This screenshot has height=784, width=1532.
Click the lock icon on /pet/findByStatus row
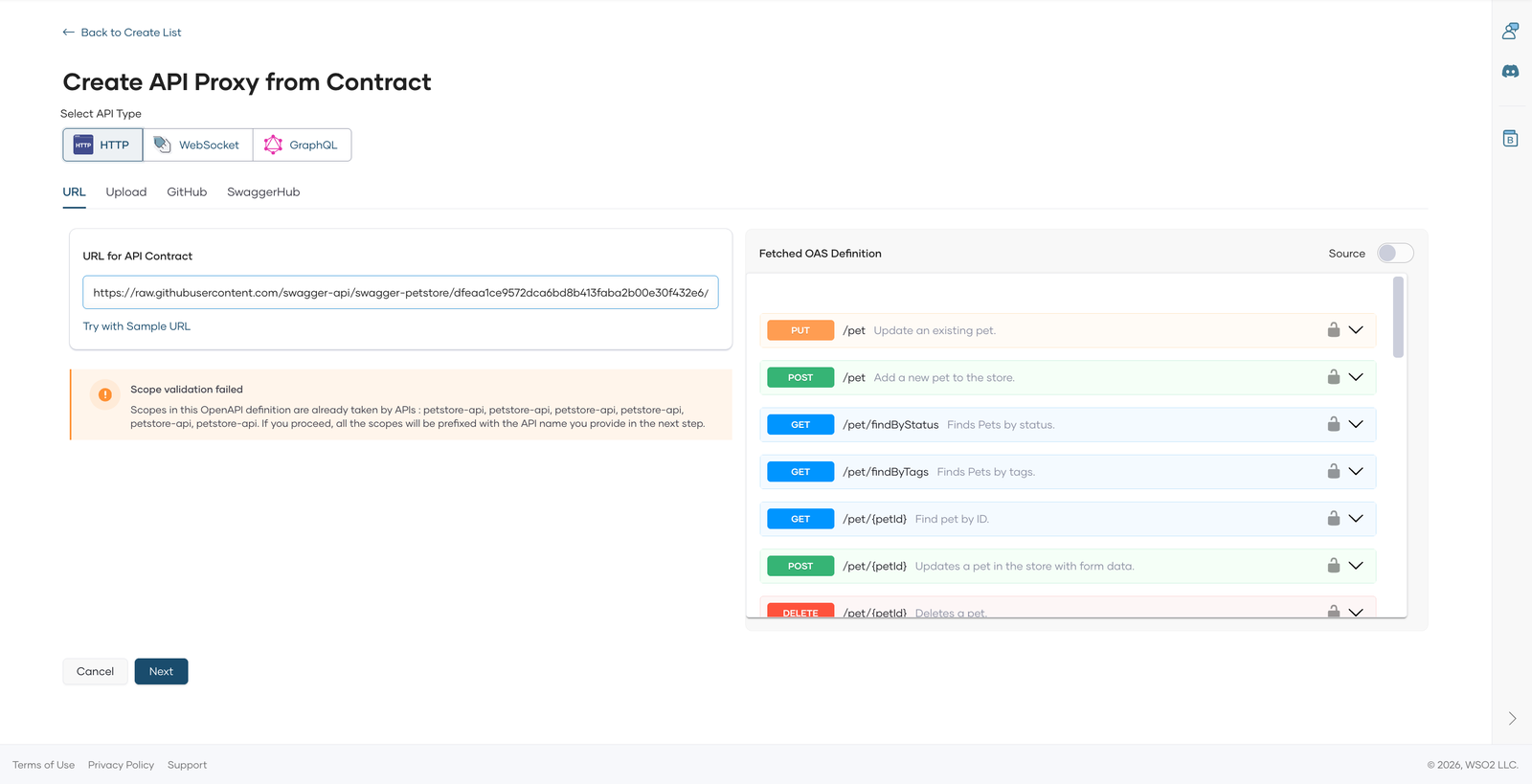(1333, 424)
